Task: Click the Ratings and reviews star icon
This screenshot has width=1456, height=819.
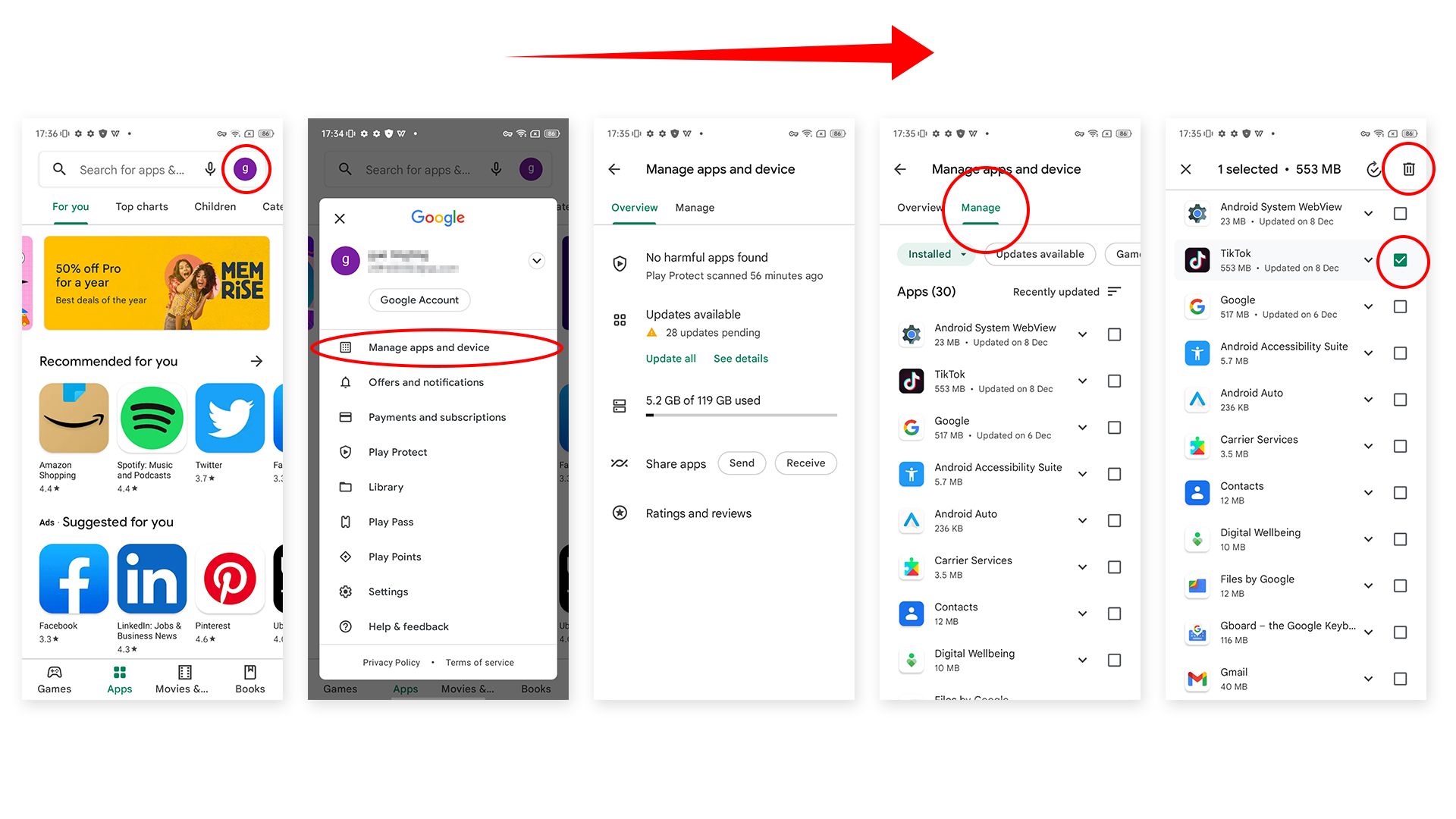Action: 620,513
